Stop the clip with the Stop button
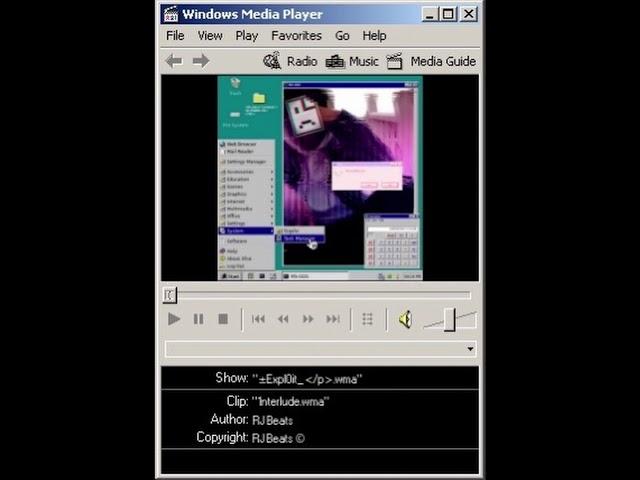 pos(223,319)
